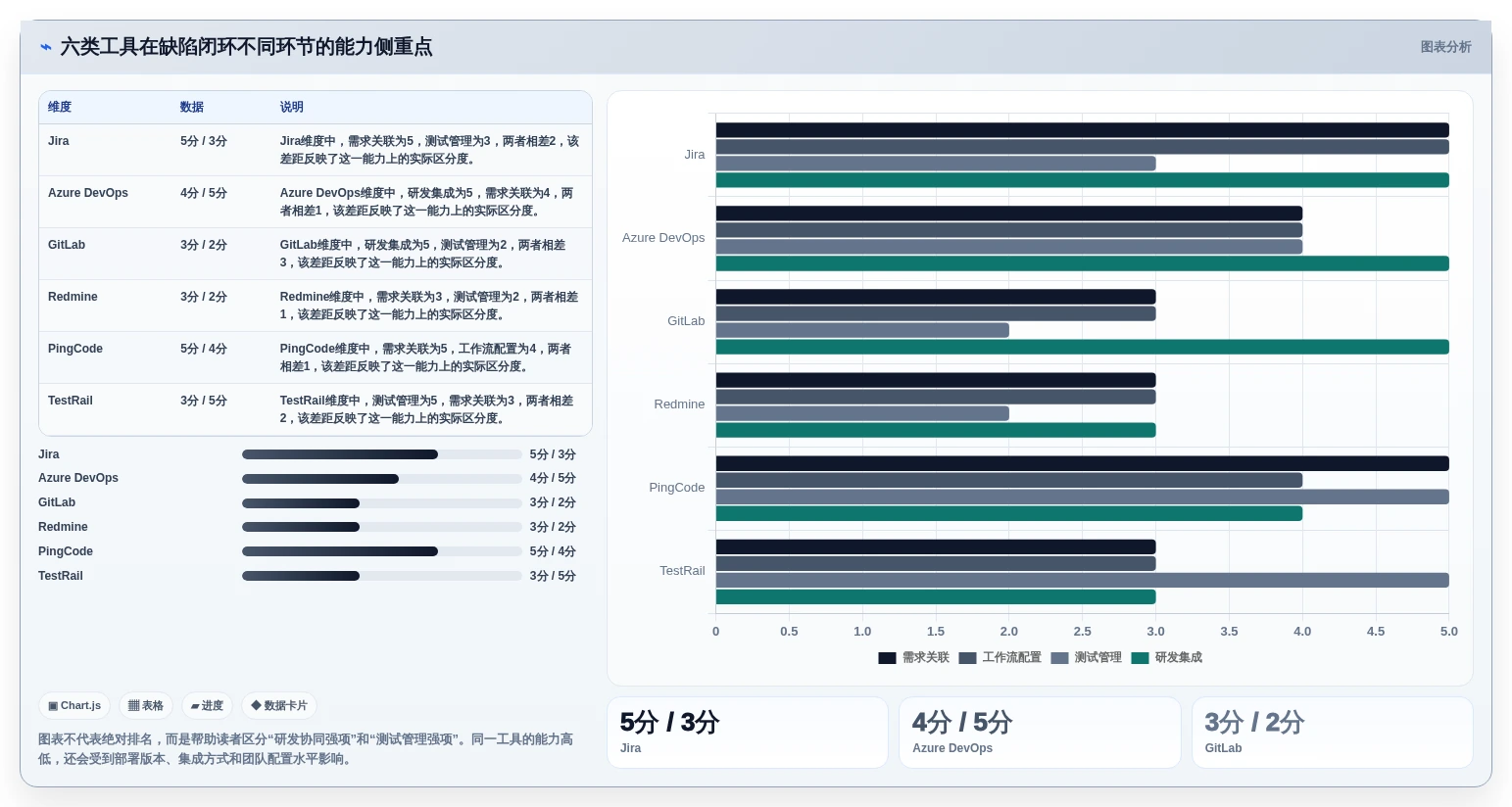1512x807 pixels.
Task: Toggle the 研发集成 legend swatch
Action: [1140, 658]
